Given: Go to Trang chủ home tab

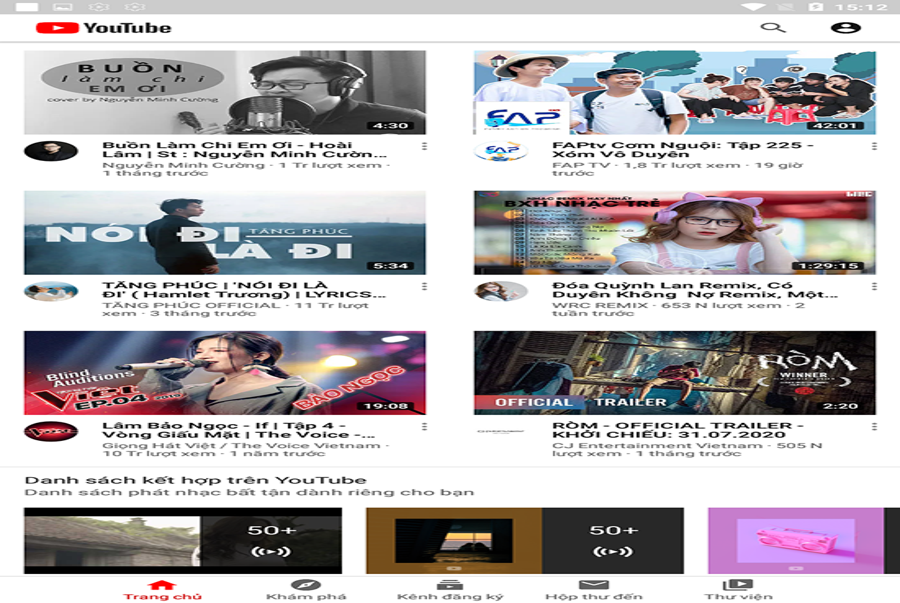Looking at the screenshot, I should click(x=162, y=590).
